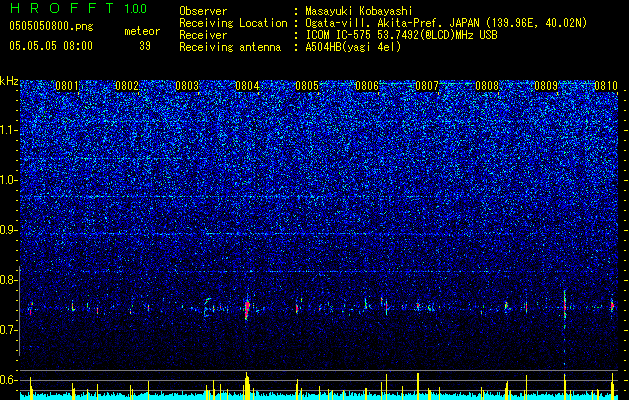Image resolution: width=629 pixels, height=400 pixels.
Task: Click the antenna value A504HB(yagi 4el)
Action: [353, 47]
